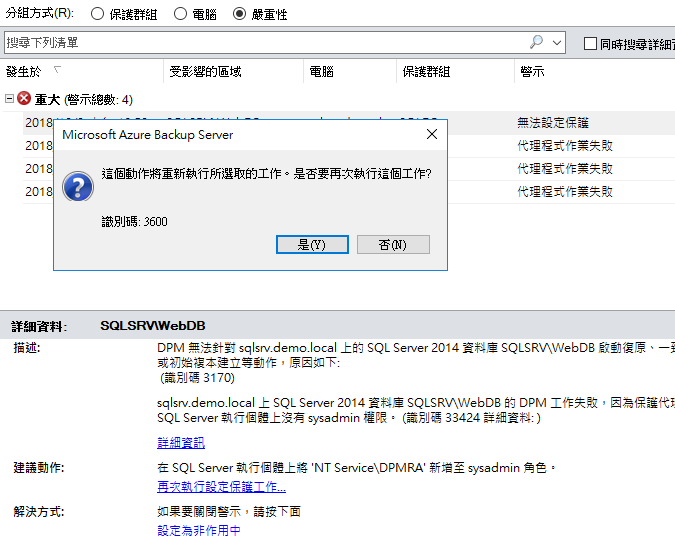Click the 再次執行設定保護工作 link
The image size is (675, 536).
221,487
